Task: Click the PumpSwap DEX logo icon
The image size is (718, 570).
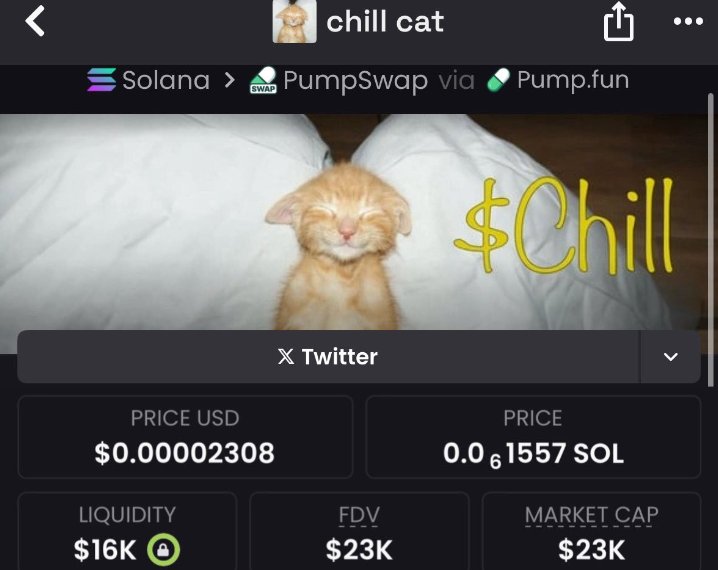Action: click(x=263, y=80)
